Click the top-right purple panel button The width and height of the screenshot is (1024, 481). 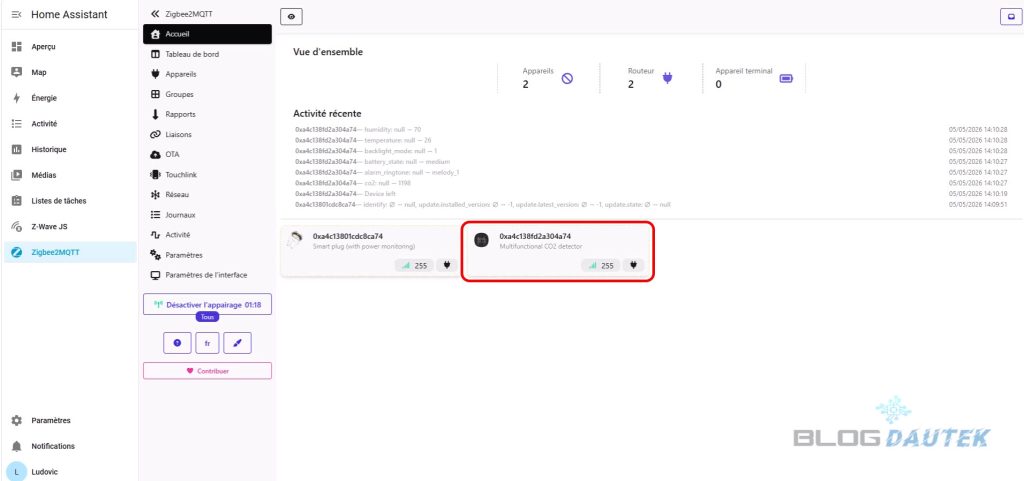point(1011,17)
